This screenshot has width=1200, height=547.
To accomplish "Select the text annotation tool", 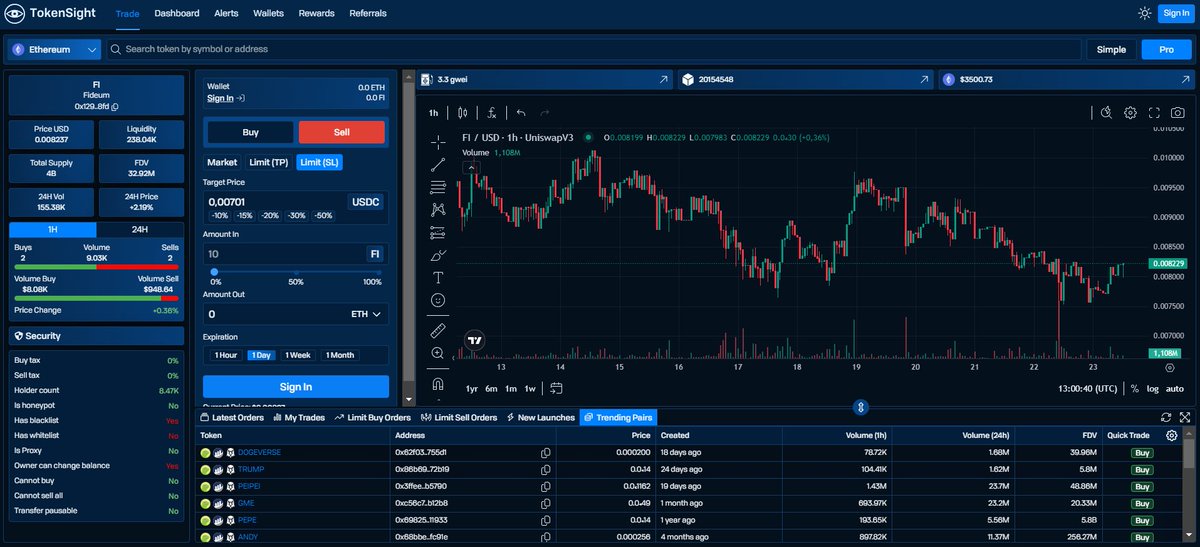I will point(437,277).
